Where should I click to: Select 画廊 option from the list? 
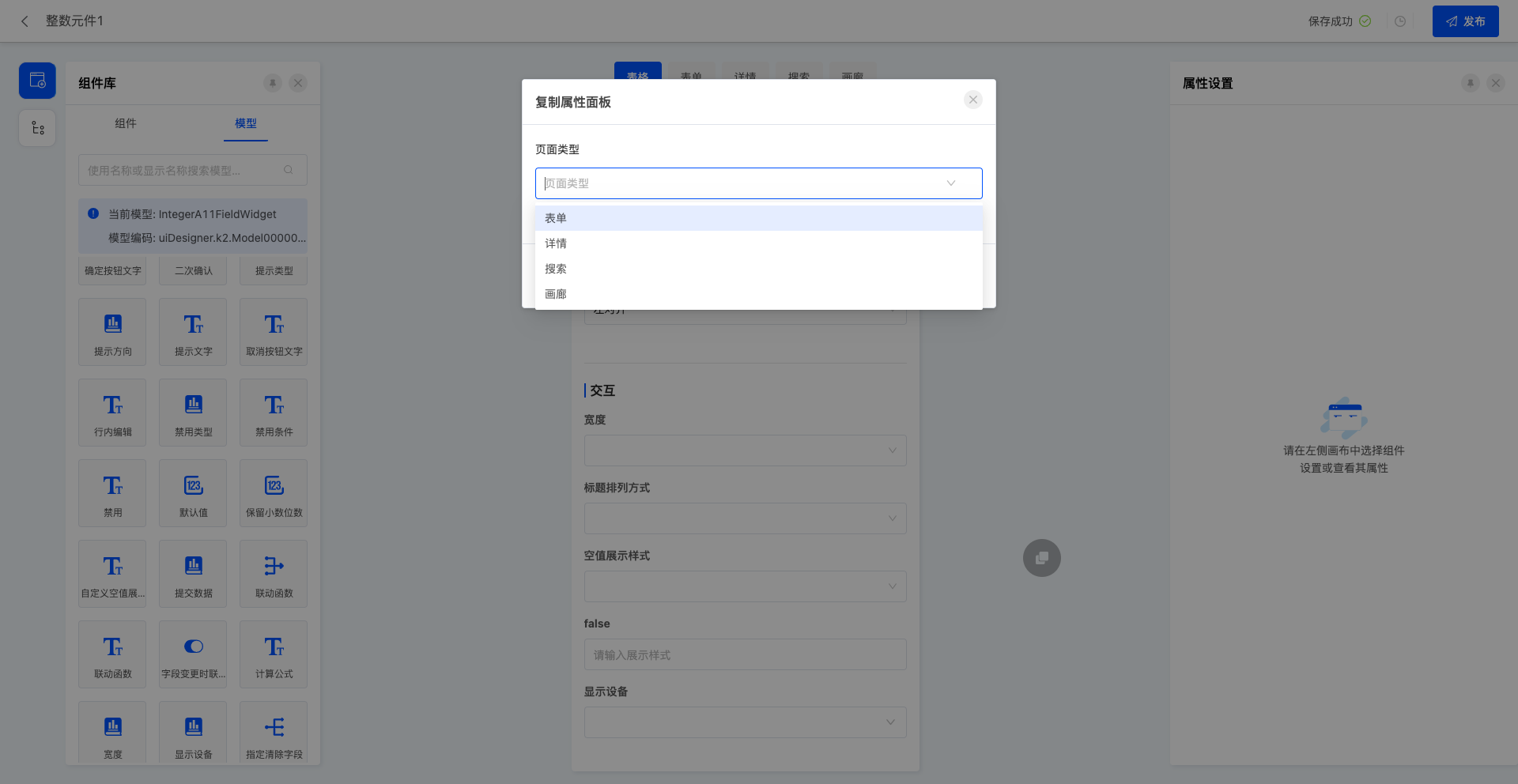click(556, 294)
